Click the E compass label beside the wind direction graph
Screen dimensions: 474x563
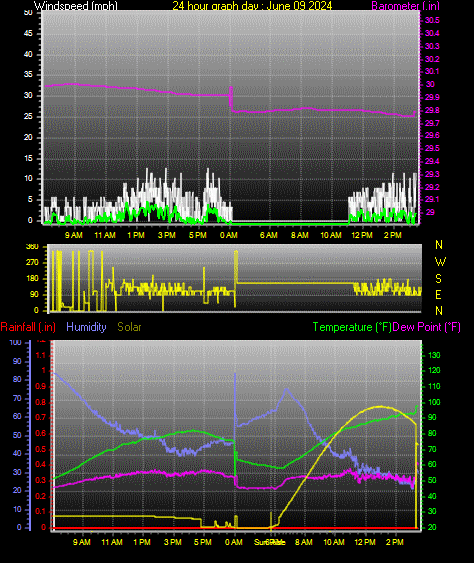point(438,295)
